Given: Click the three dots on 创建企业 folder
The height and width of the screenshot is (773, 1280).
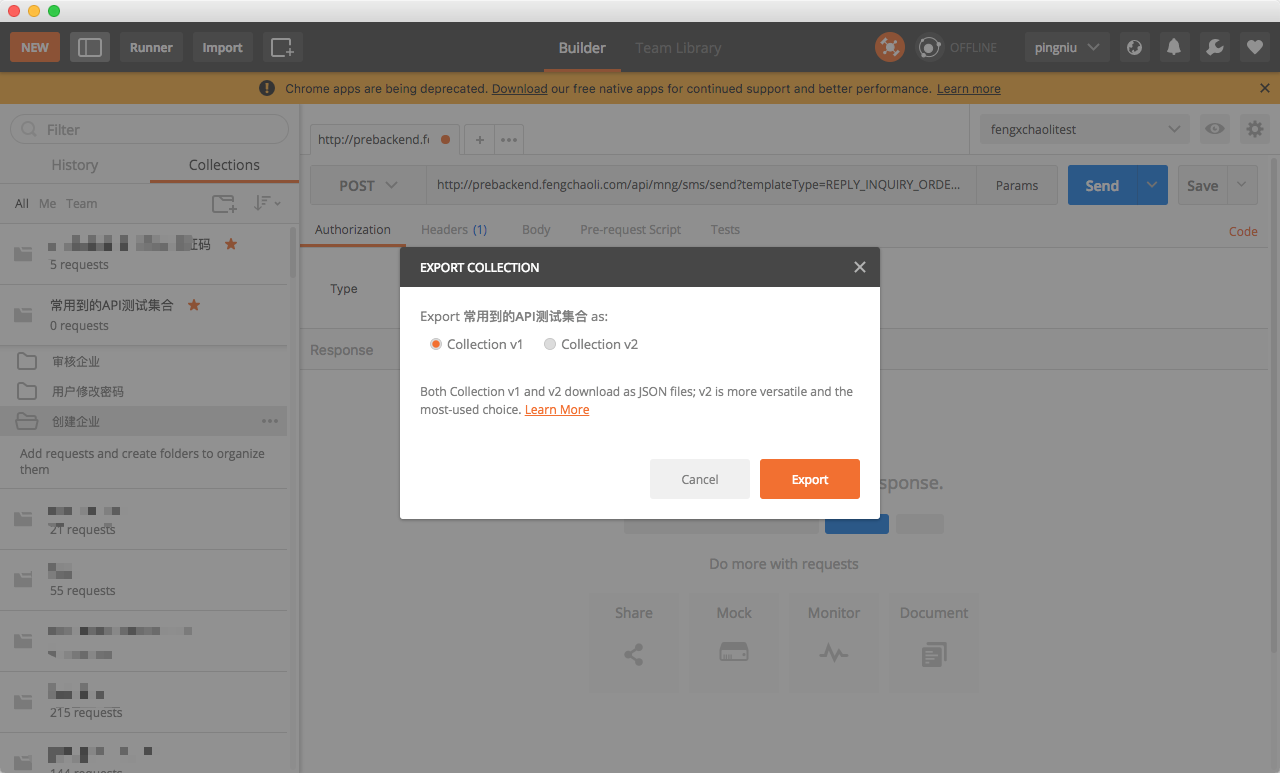Looking at the screenshot, I should coord(270,421).
